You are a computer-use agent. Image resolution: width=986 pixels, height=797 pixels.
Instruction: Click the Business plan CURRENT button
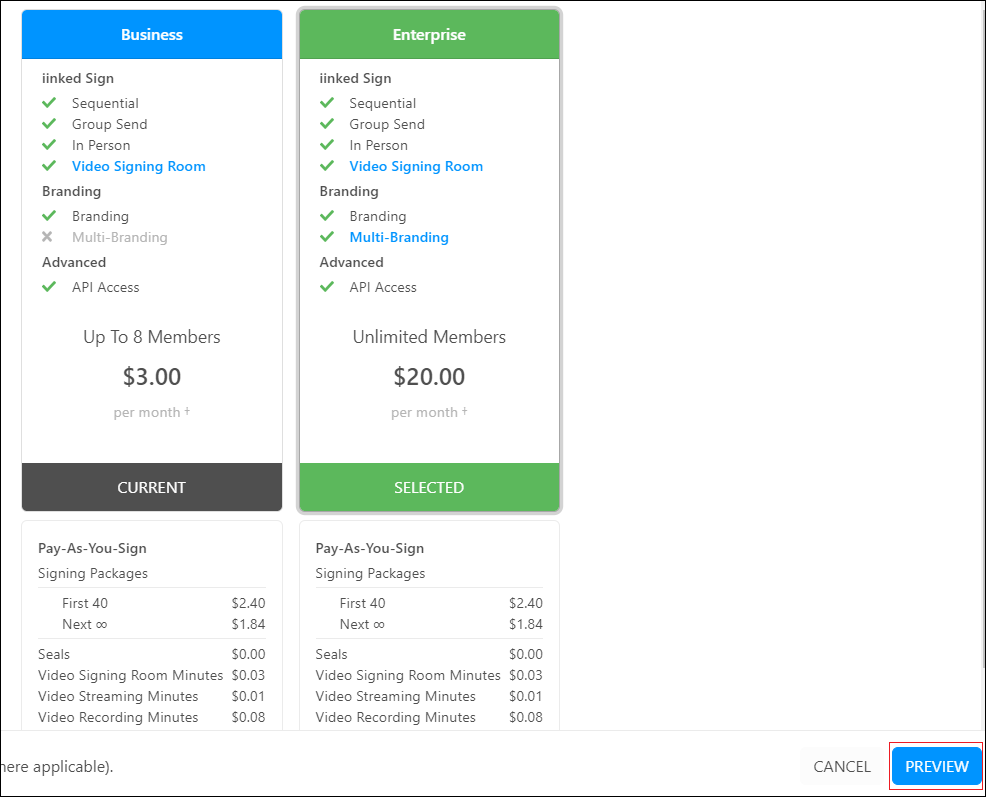coord(152,487)
